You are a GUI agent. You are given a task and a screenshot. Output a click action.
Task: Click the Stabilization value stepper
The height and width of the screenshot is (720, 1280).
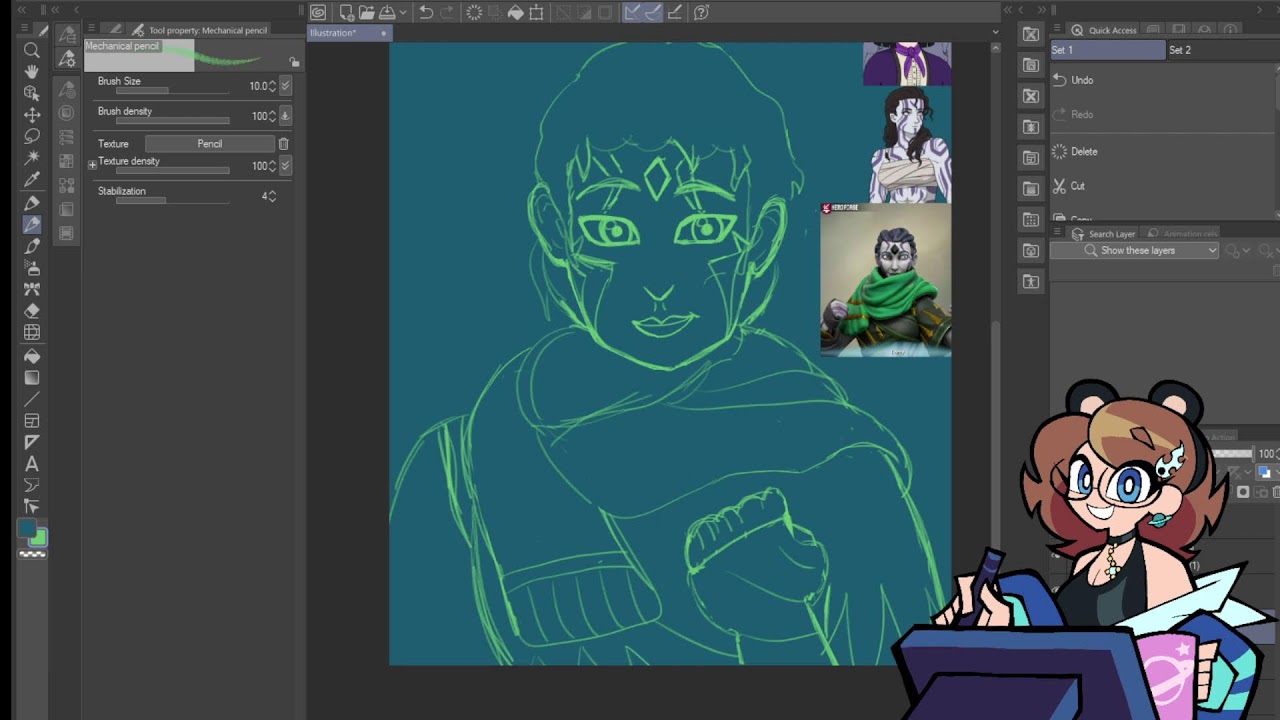(272, 196)
